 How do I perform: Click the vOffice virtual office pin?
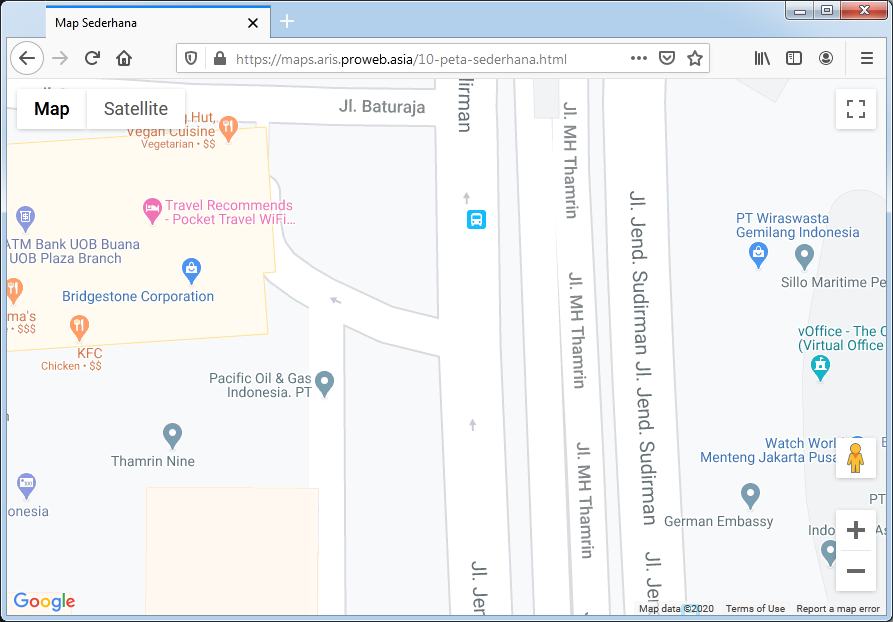point(820,368)
